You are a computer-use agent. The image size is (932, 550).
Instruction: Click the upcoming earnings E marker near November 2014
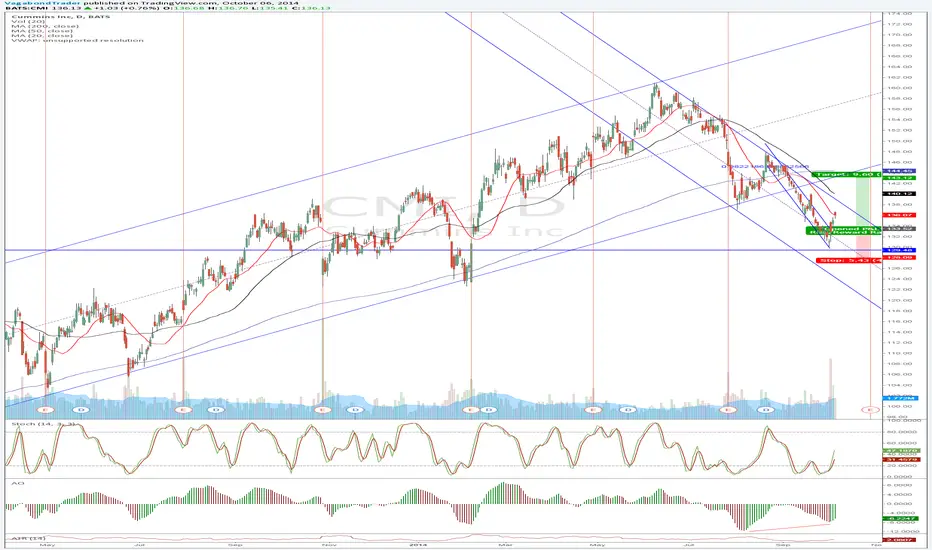pos(870,410)
